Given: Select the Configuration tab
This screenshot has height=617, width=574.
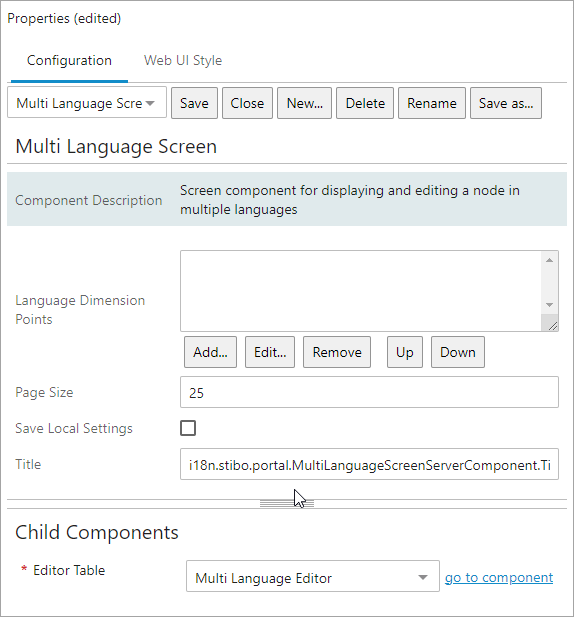Looking at the screenshot, I should (69, 61).
